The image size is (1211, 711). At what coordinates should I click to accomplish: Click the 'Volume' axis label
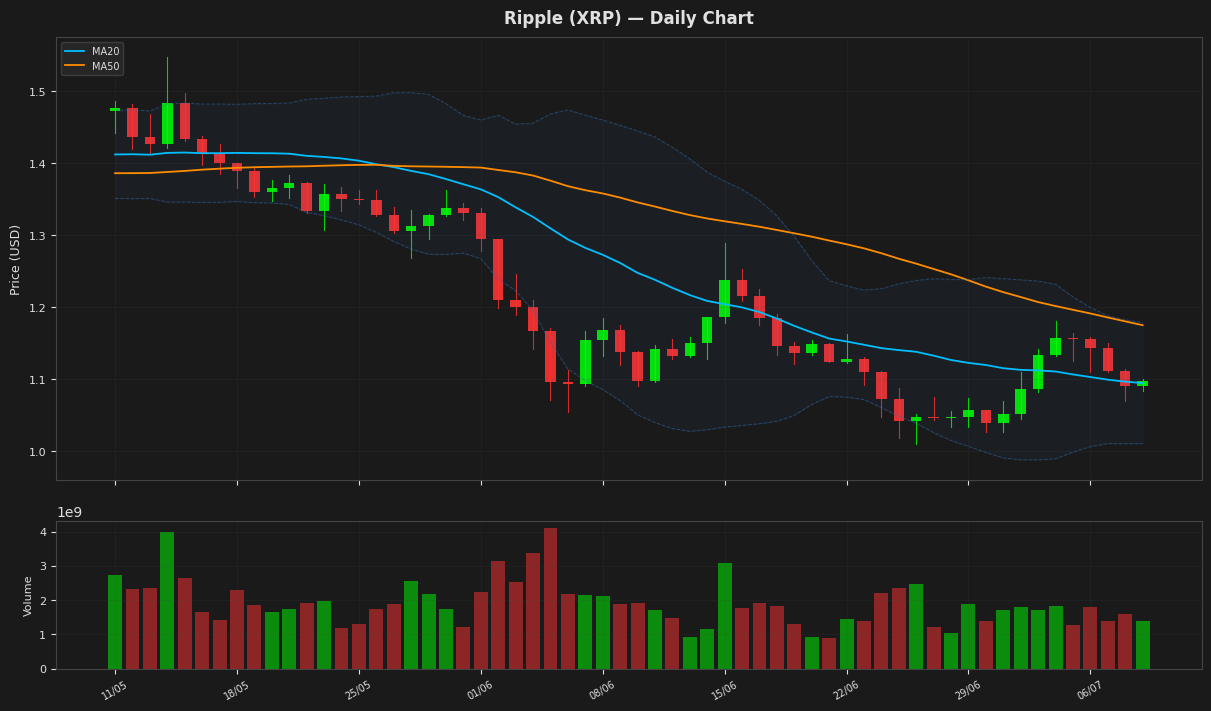coord(28,595)
